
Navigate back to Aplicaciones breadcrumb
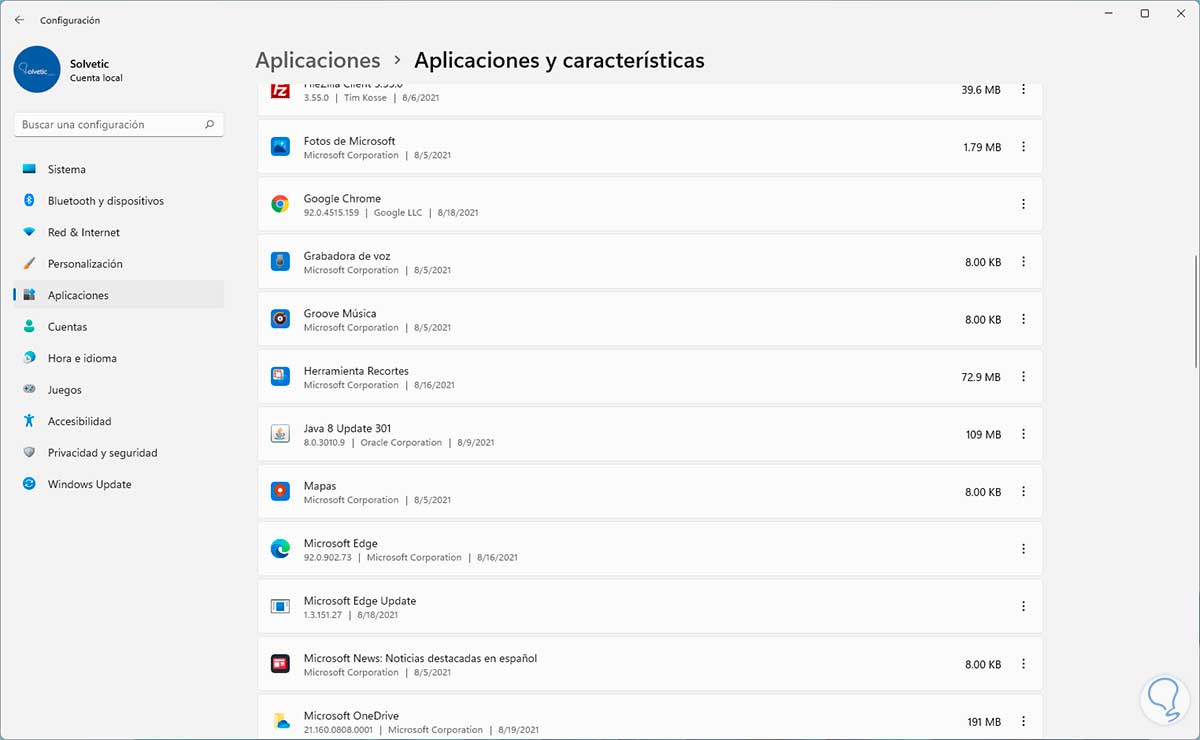[x=318, y=60]
